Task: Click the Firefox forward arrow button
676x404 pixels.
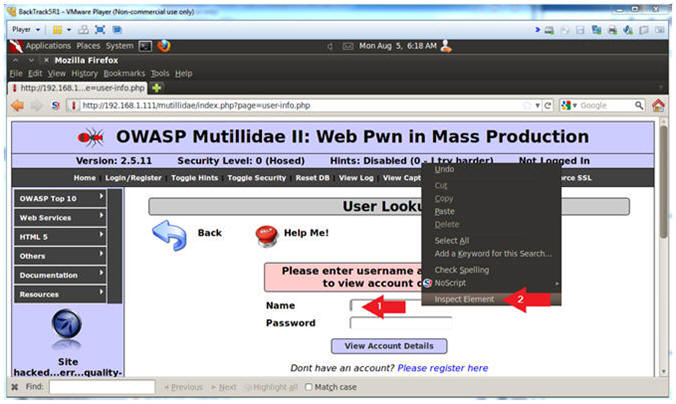Action: point(37,105)
